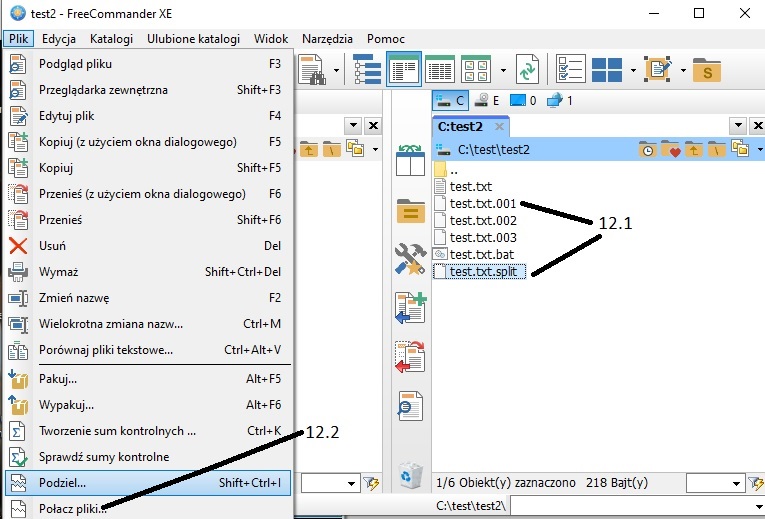Image resolution: width=765 pixels, height=519 pixels.
Task: Open the Narzędzia menu
Action: click(327, 39)
